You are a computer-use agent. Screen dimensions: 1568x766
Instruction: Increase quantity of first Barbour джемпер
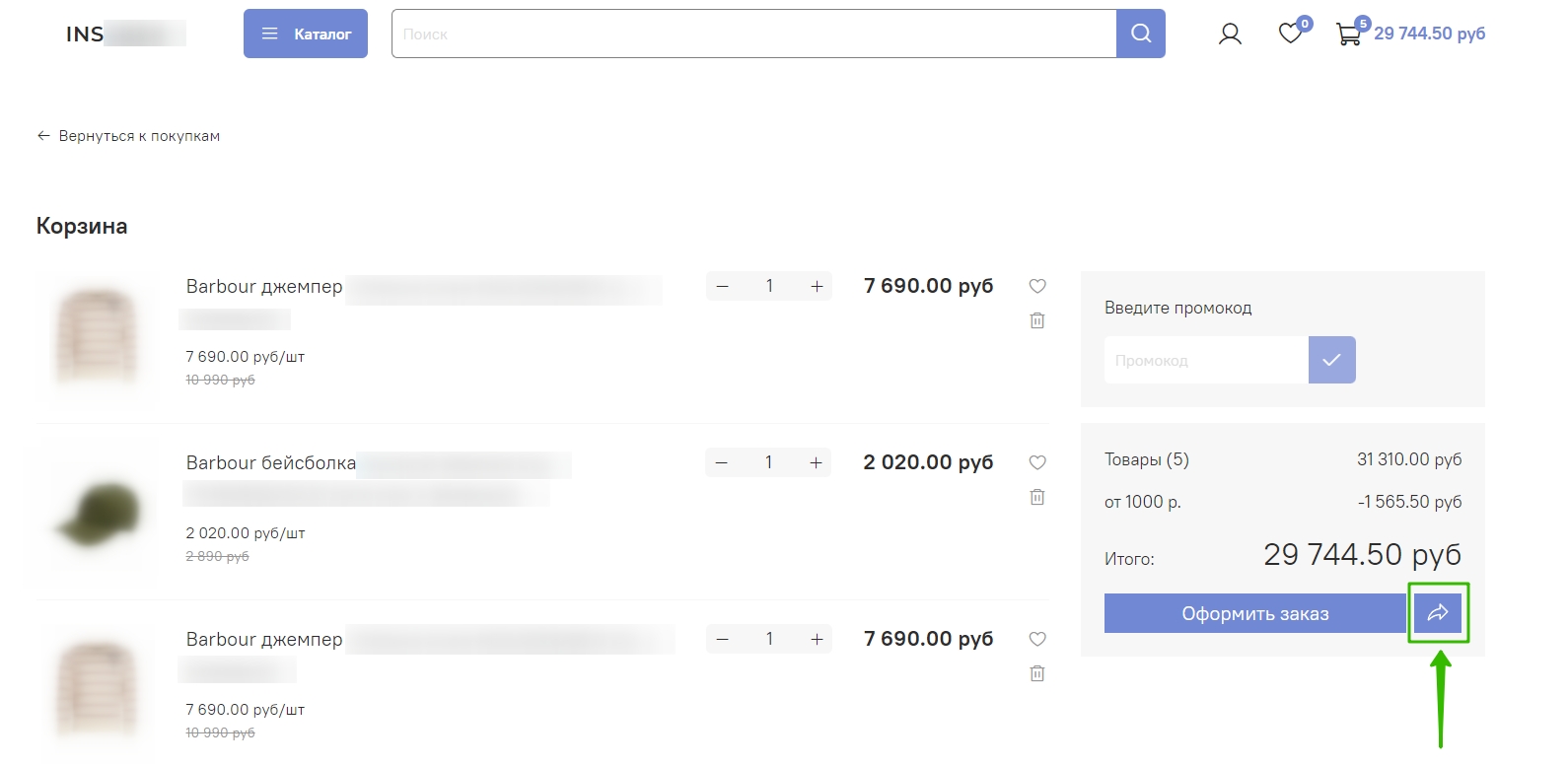pos(817,286)
